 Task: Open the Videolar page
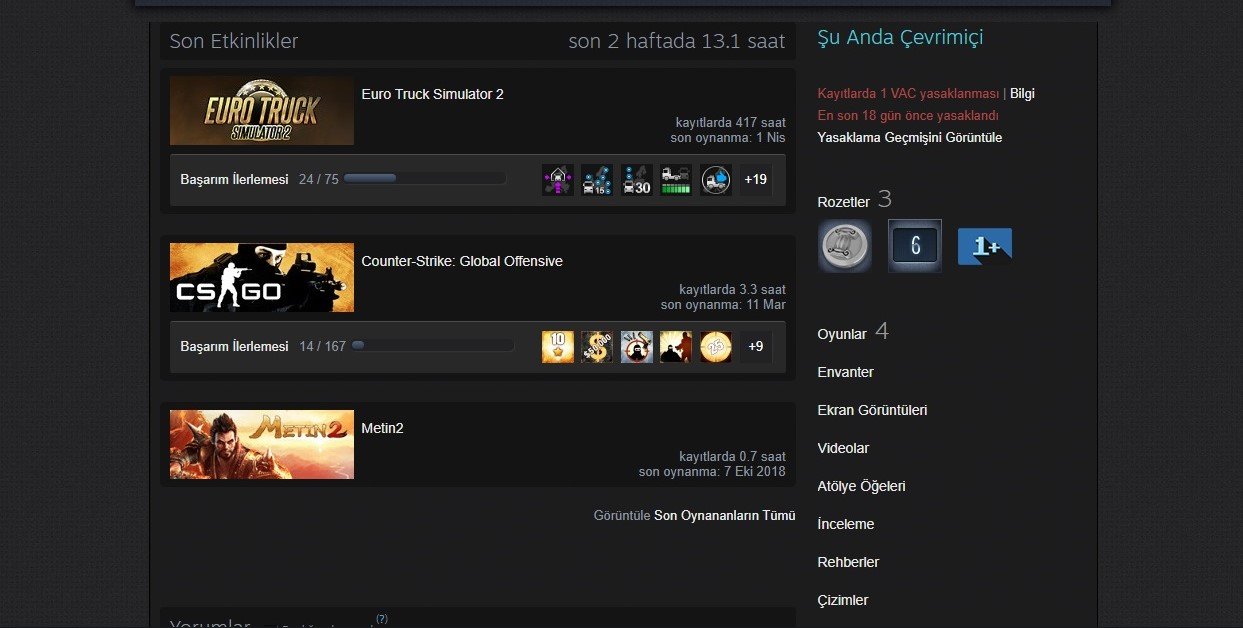pos(843,448)
